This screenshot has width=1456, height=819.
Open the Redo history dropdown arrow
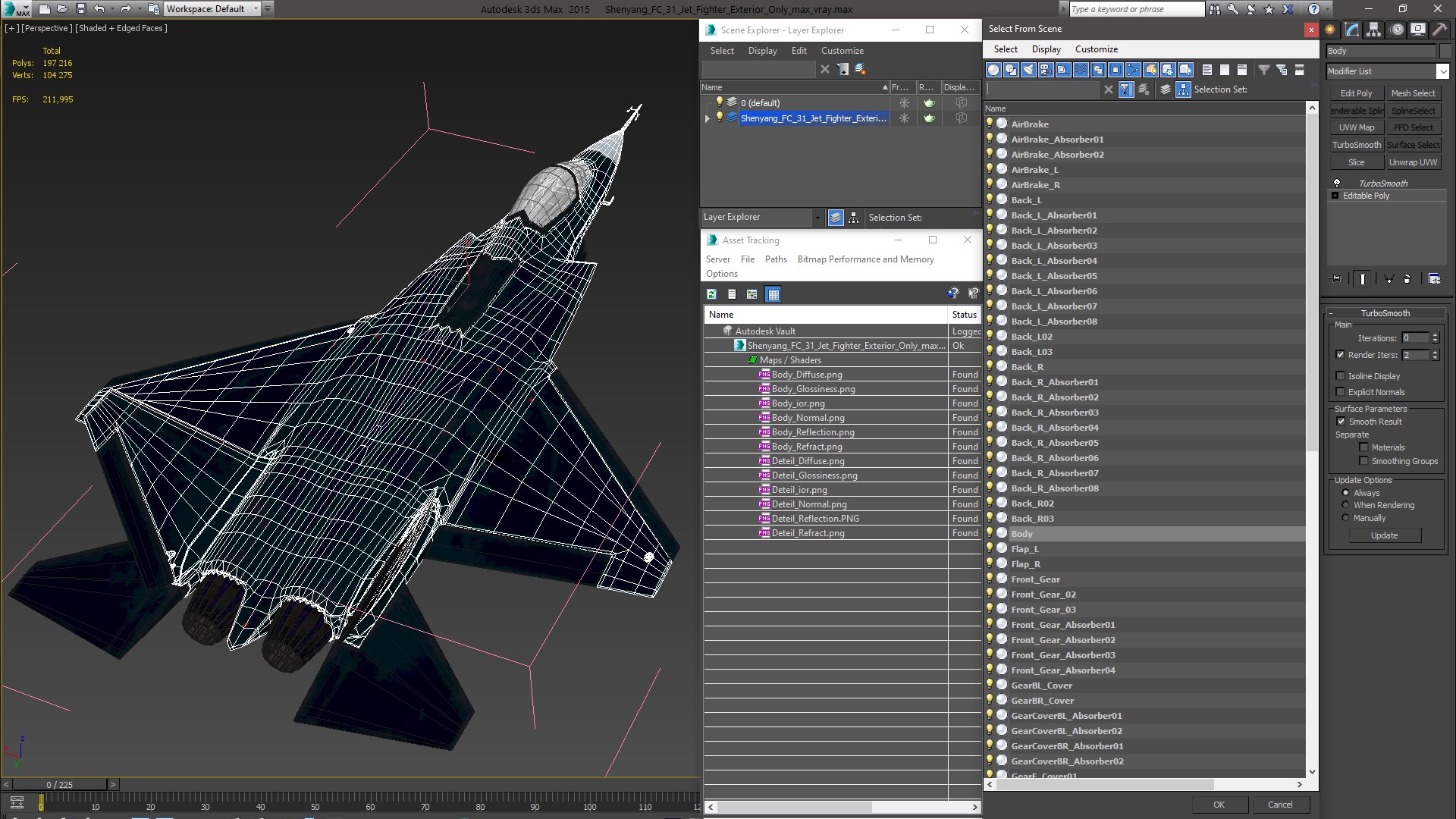tap(138, 9)
